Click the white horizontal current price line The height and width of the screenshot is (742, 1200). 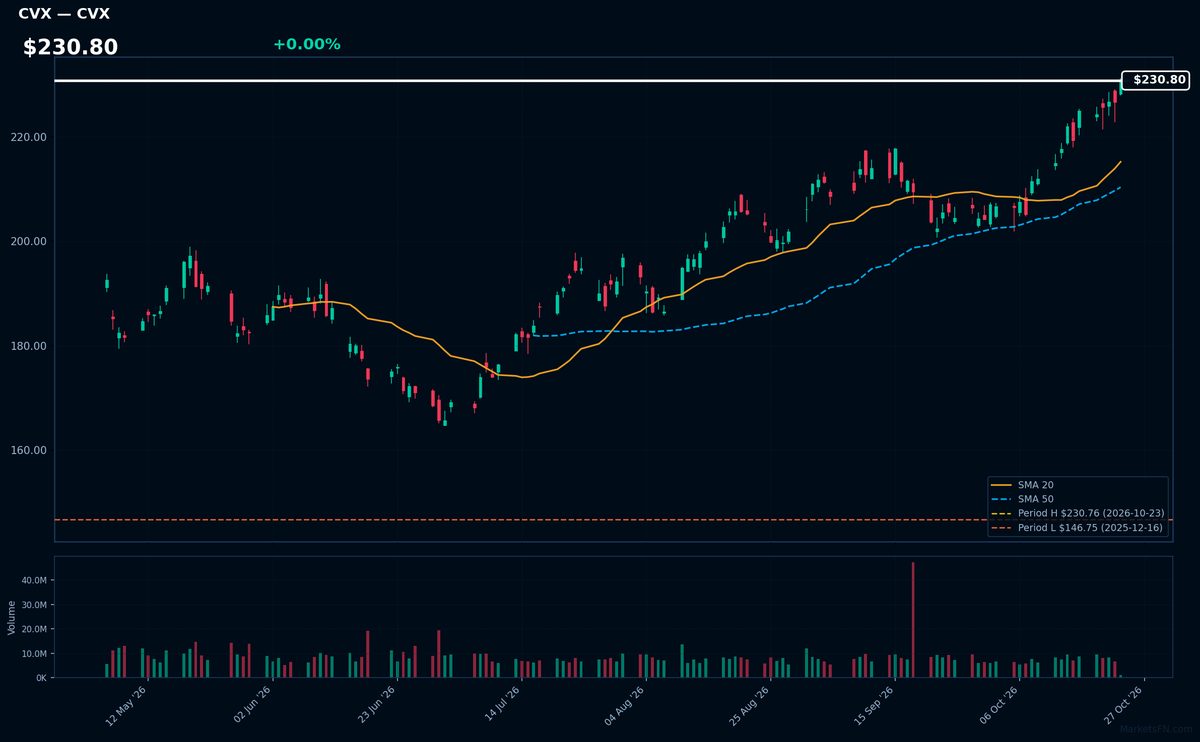coord(588,80)
